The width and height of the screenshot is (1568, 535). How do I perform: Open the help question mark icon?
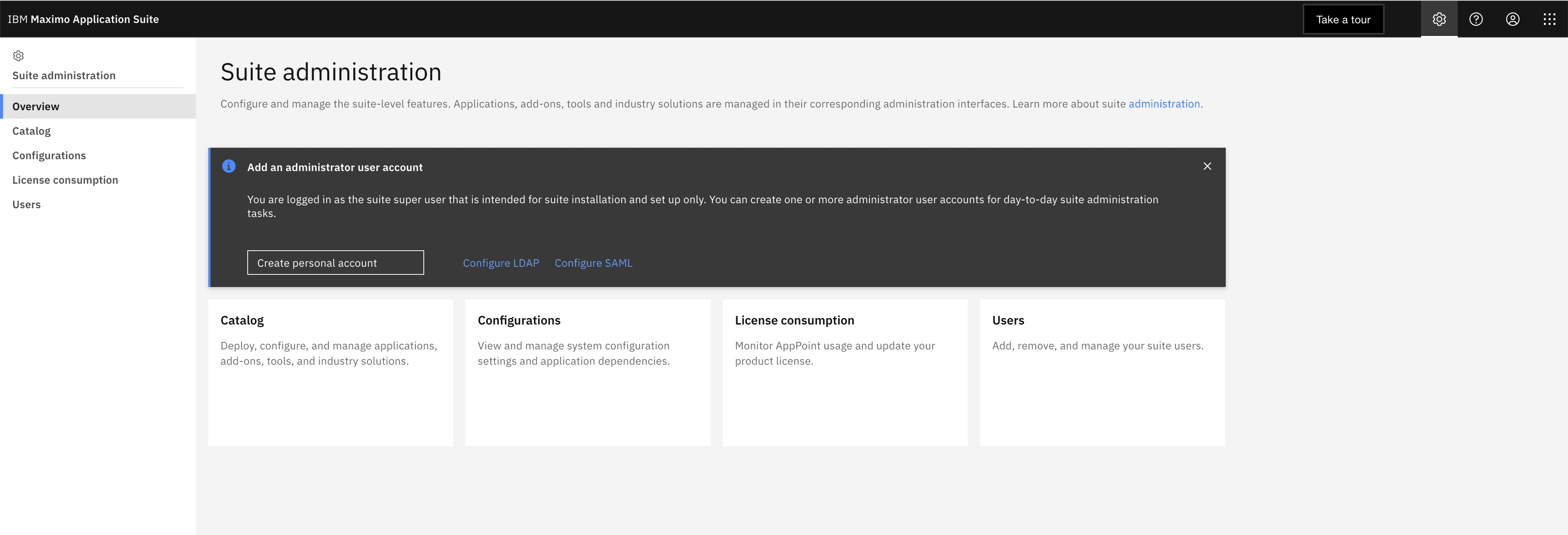pos(1475,19)
